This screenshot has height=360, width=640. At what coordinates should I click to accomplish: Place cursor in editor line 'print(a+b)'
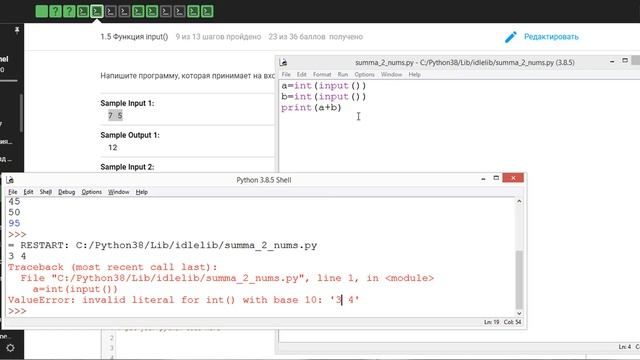point(311,108)
